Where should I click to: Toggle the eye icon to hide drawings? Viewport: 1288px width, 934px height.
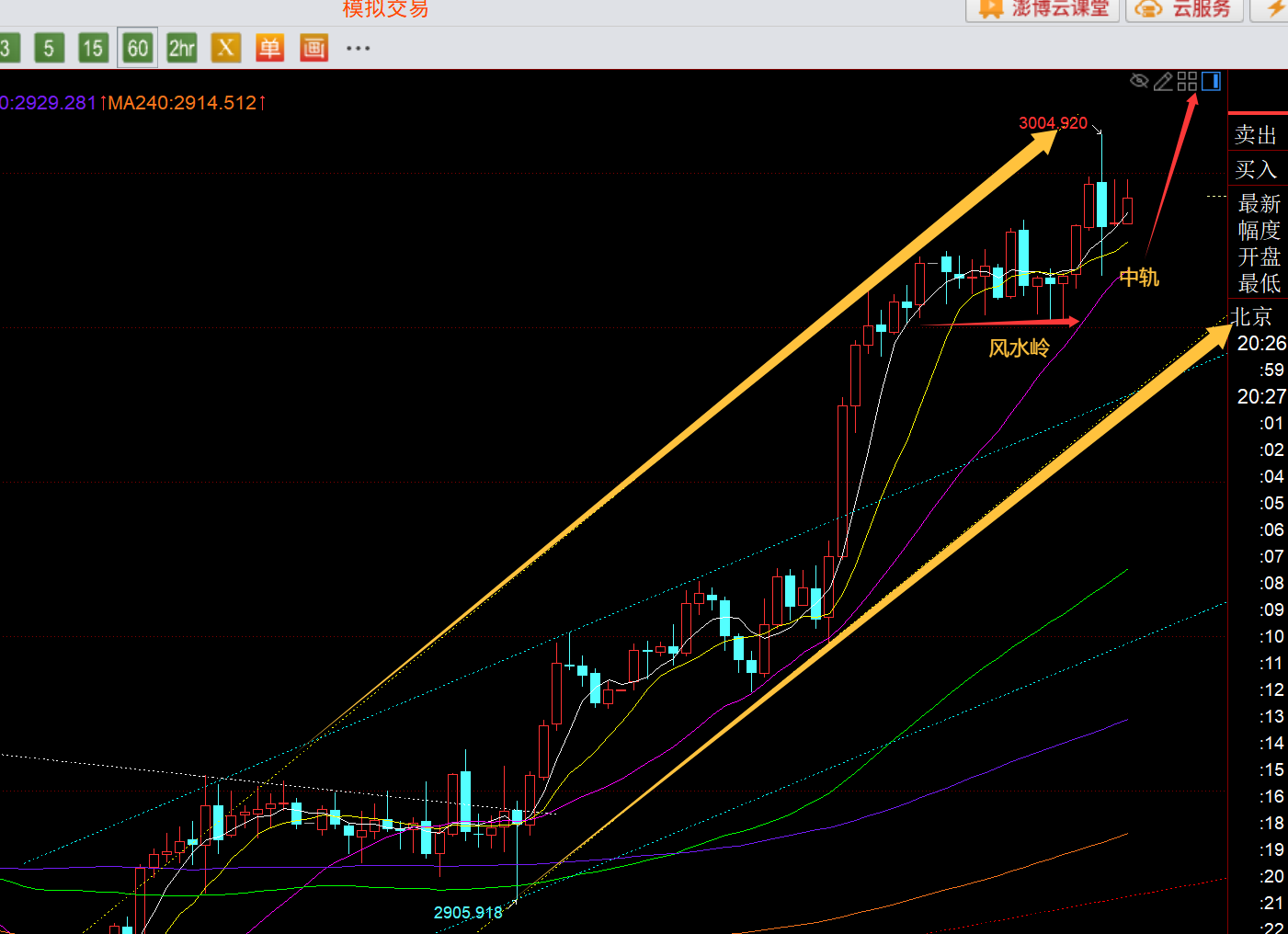tap(1139, 81)
